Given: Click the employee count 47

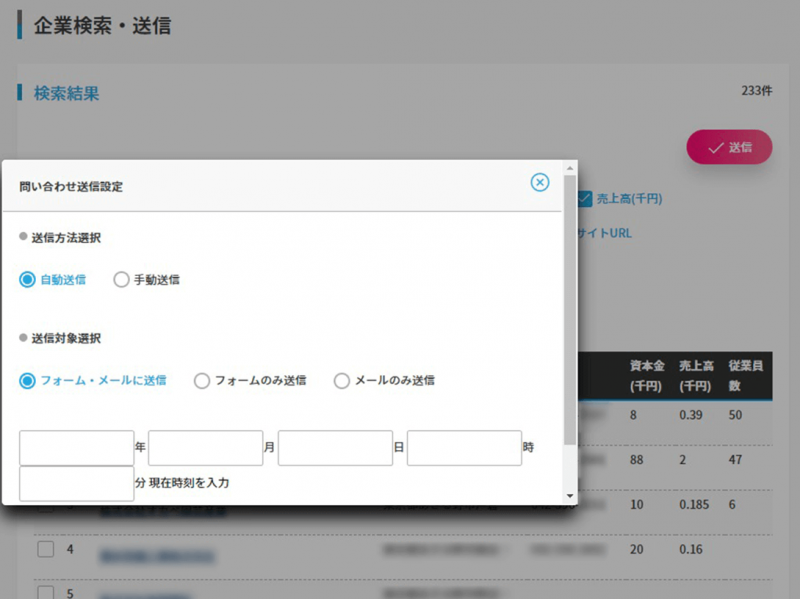Looking at the screenshot, I should 735,460.
